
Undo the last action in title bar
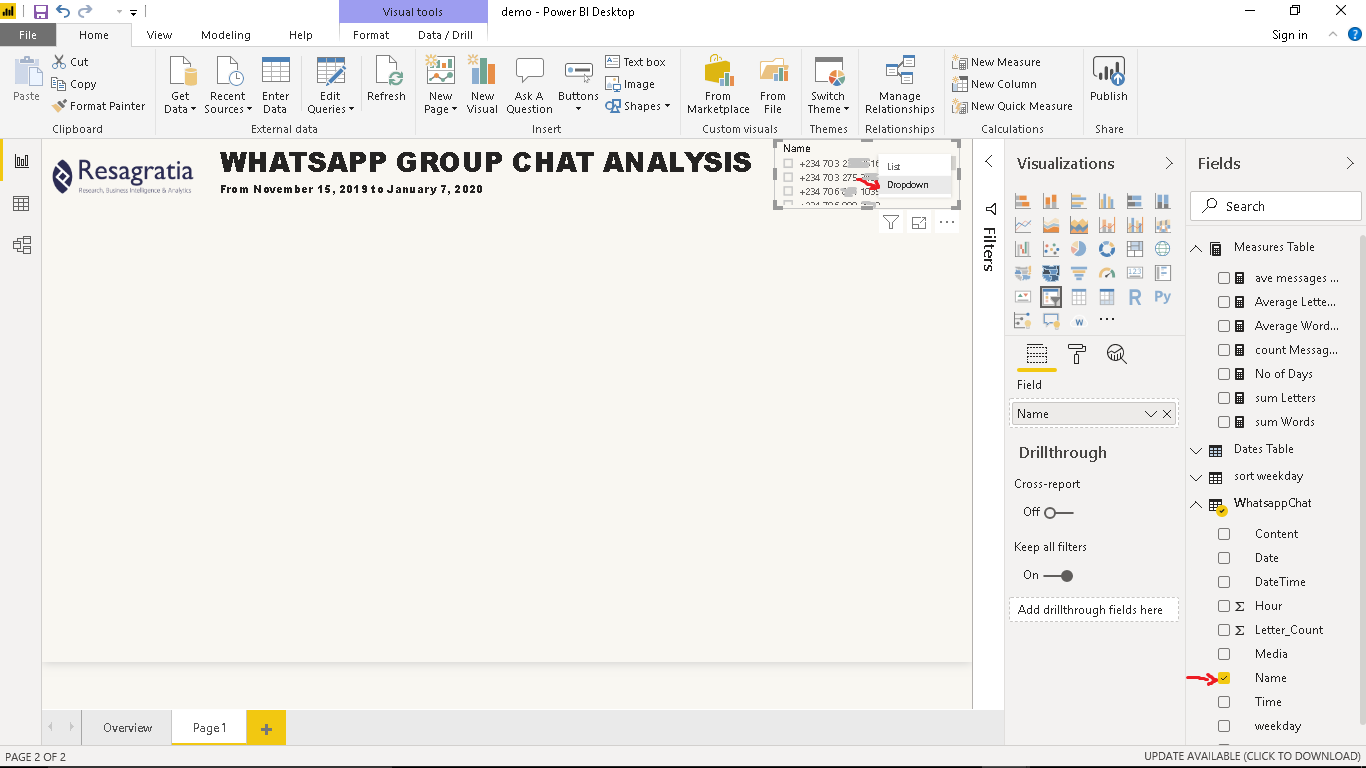[63, 12]
